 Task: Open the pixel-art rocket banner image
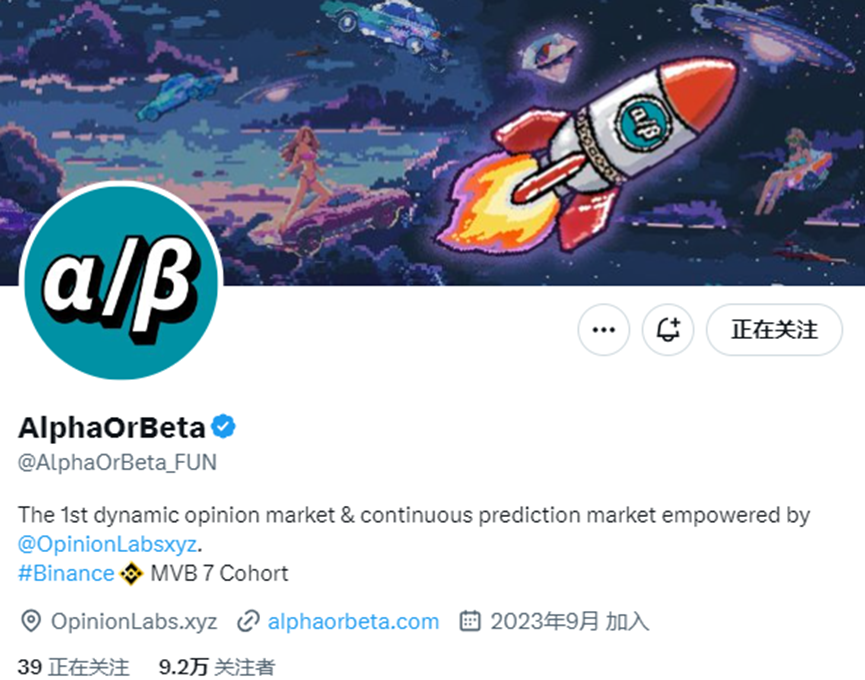(x=432, y=142)
